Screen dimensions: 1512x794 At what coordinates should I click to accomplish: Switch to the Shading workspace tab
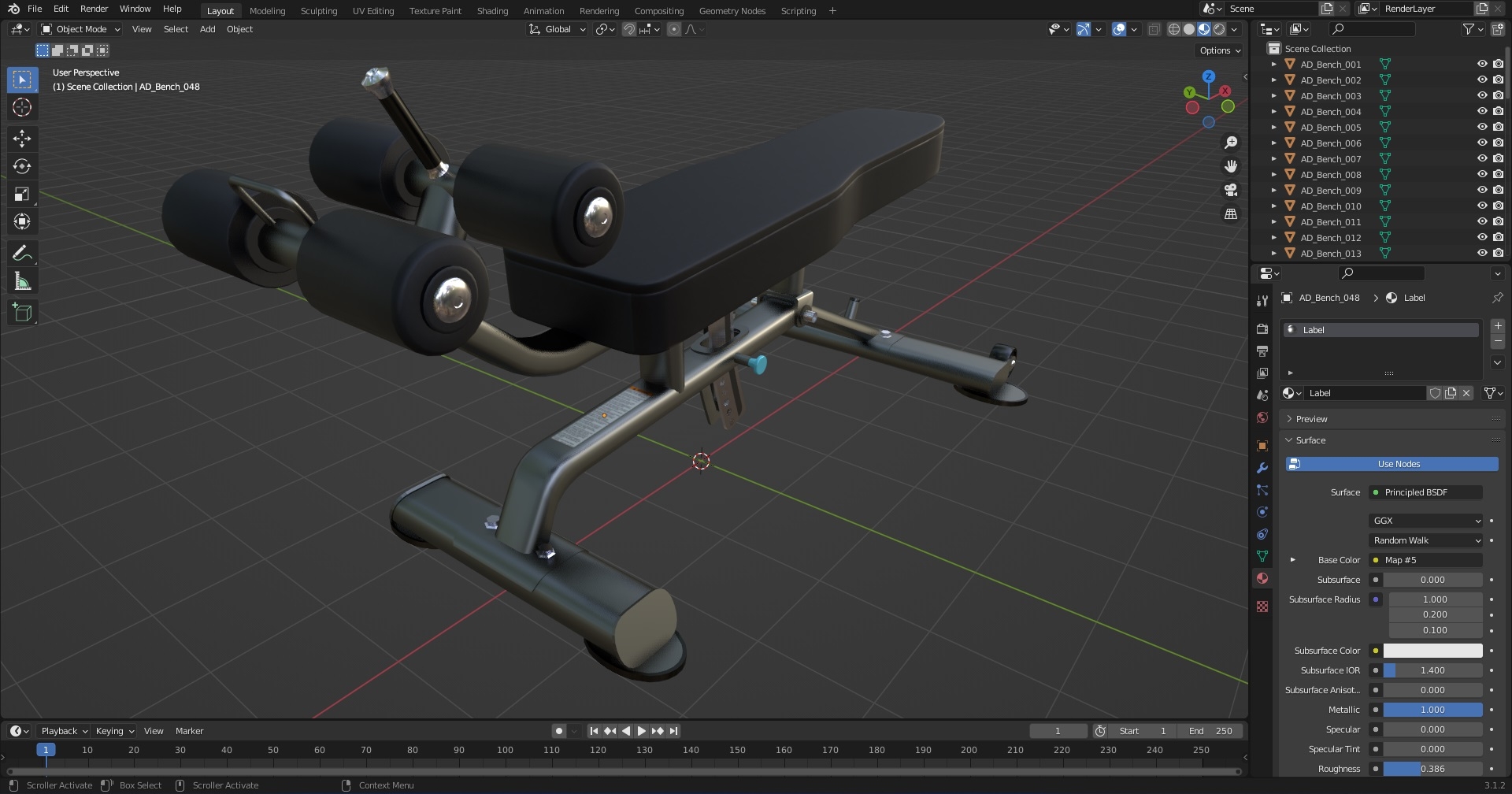point(492,11)
